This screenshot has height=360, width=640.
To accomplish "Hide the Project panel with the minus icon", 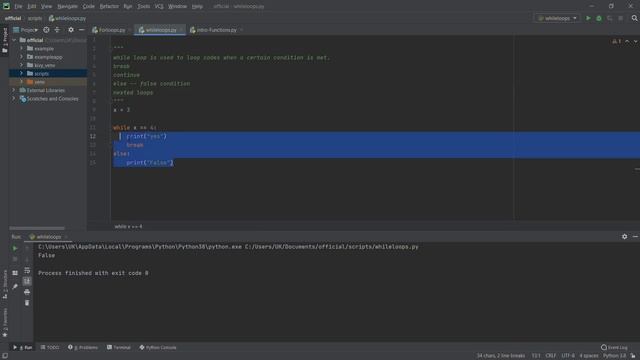I will [x=82, y=30].
